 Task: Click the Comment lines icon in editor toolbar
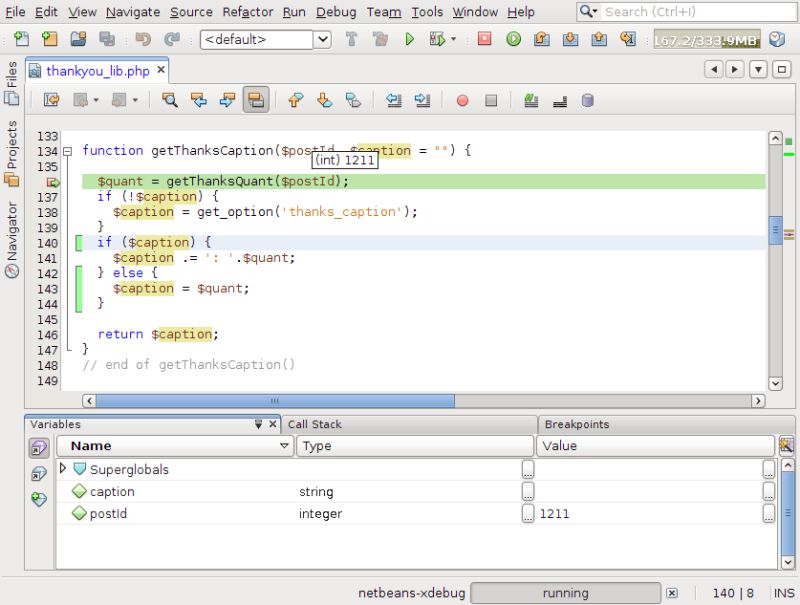pos(530,100)
